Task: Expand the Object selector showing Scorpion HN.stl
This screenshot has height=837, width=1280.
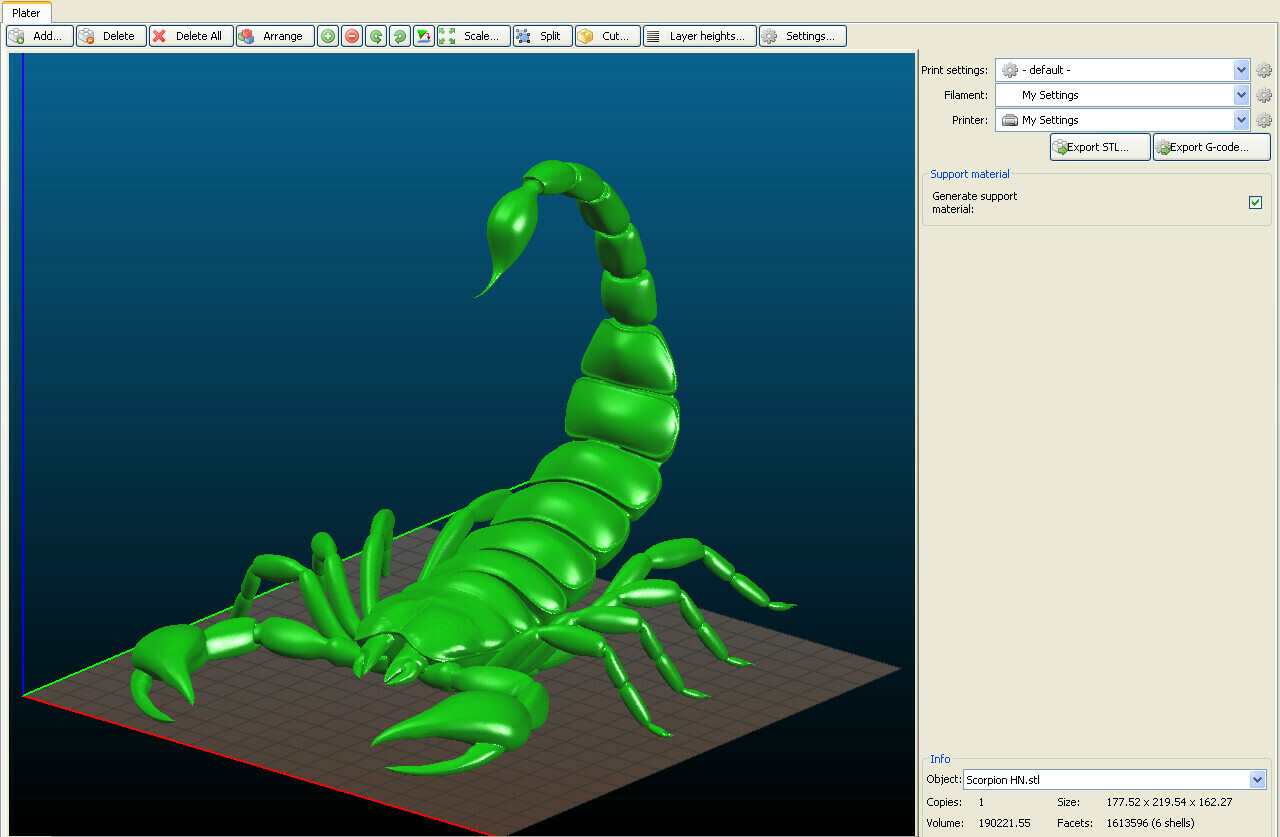Action: tap(1257, 780)
